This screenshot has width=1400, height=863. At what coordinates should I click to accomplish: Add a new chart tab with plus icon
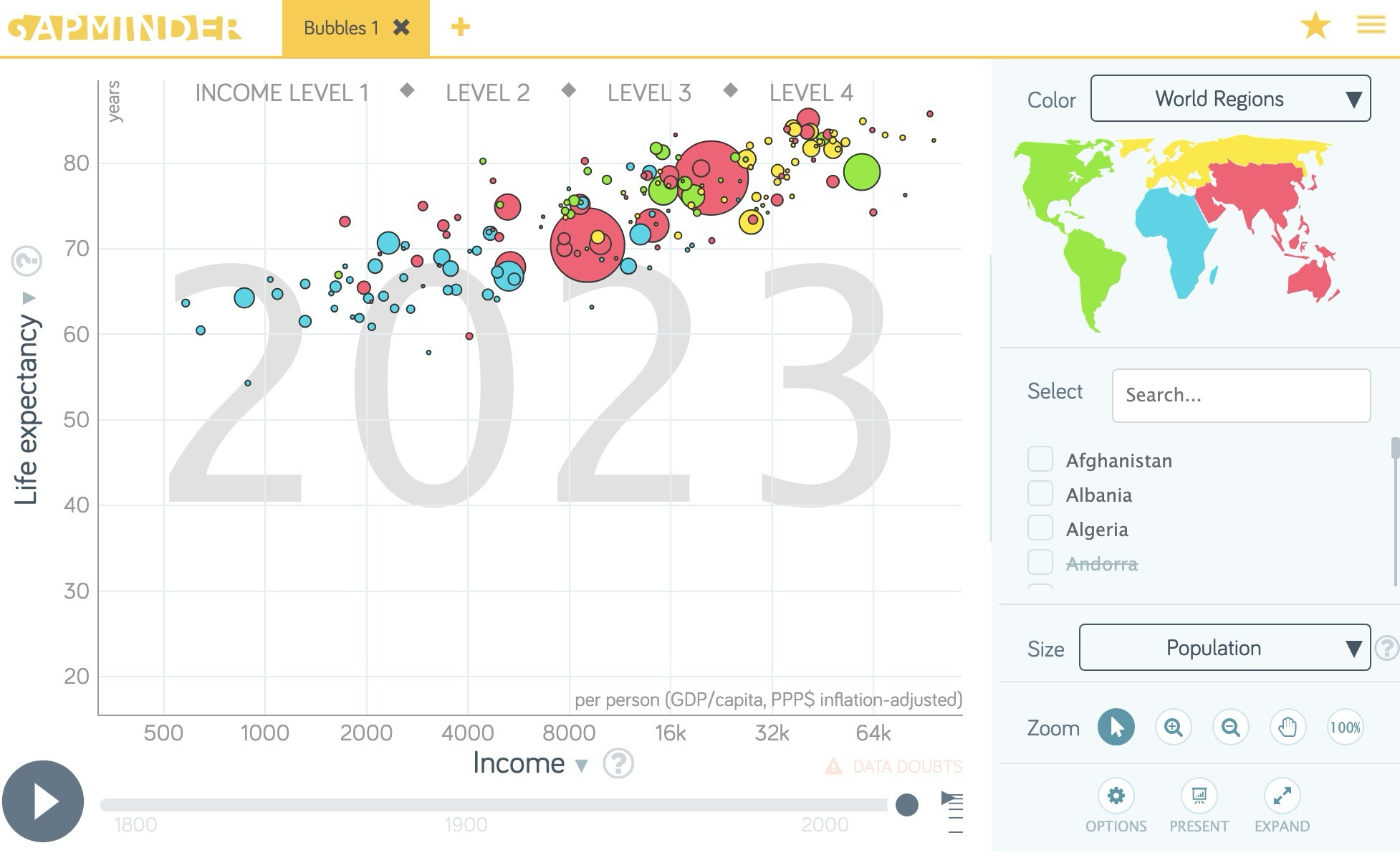tap(461, 27)
